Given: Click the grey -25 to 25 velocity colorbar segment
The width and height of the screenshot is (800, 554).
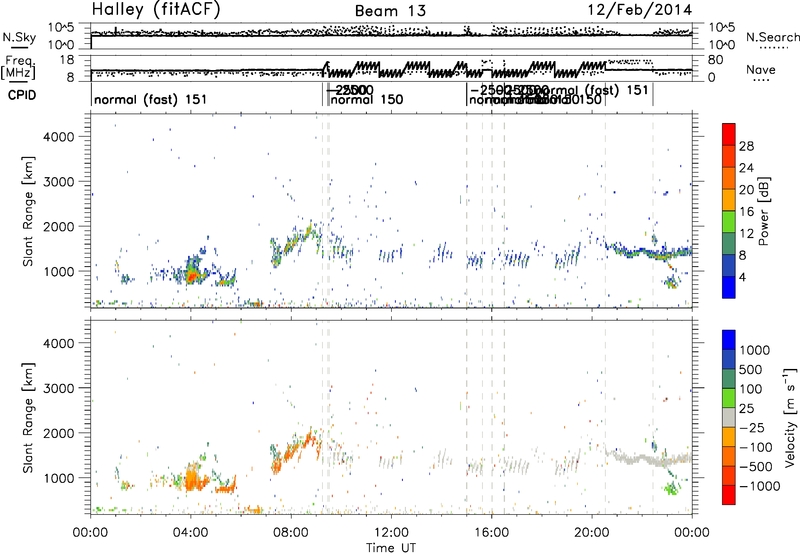Looking at the screenshot, I should pyautogui.click(x=729, y=418).
